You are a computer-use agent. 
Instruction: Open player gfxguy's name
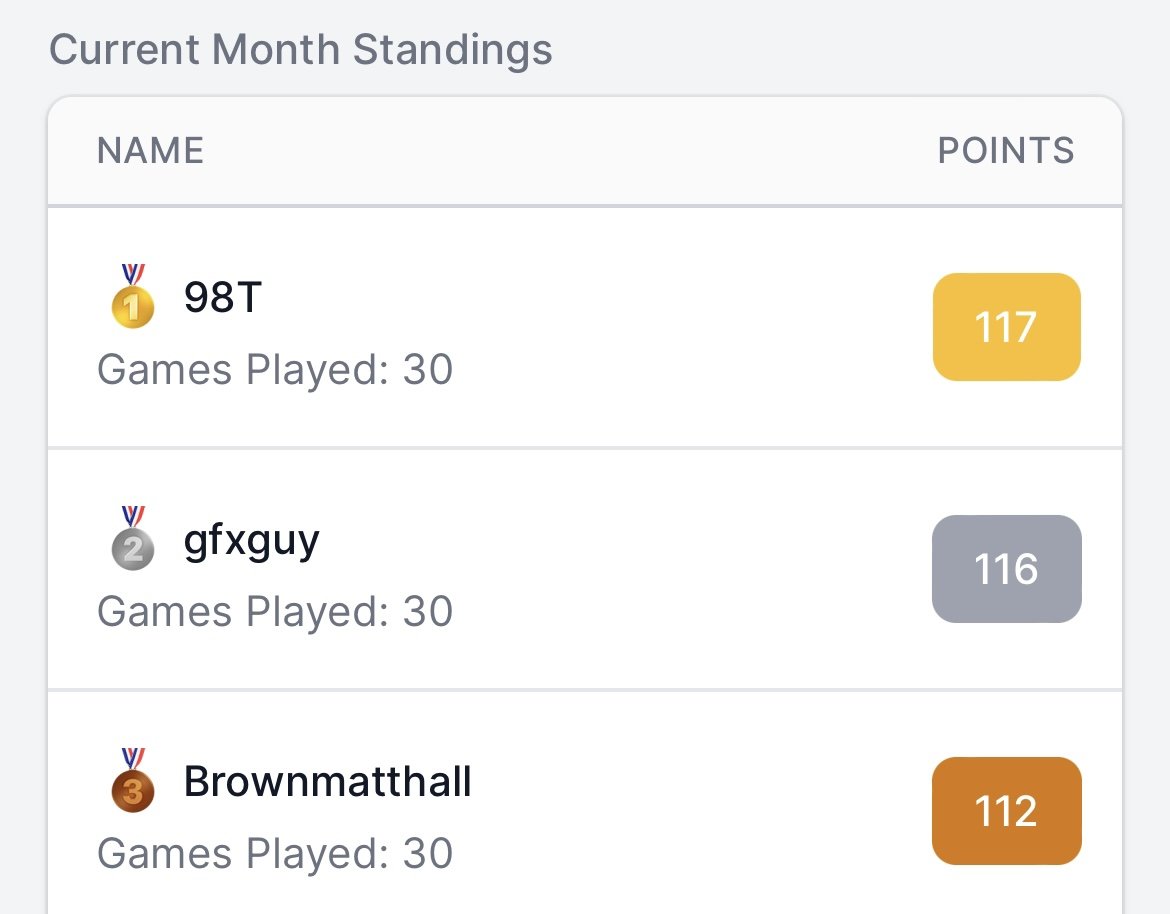pyautogui.click(x=251, y=540)
